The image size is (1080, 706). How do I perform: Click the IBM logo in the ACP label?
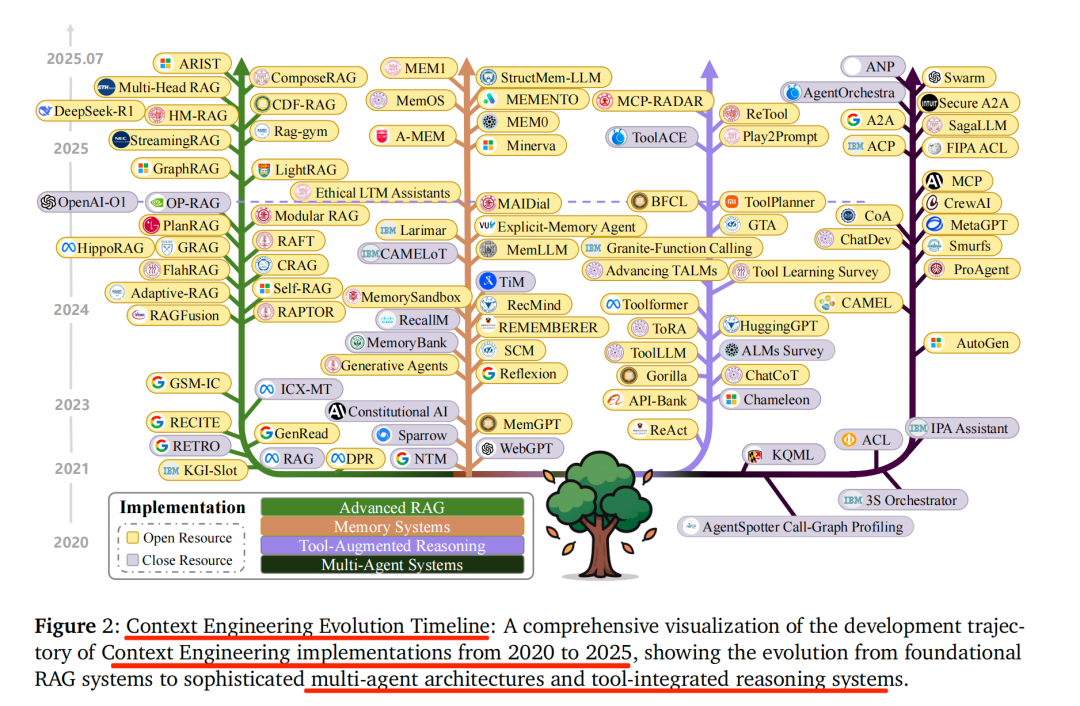click(855, 146)
